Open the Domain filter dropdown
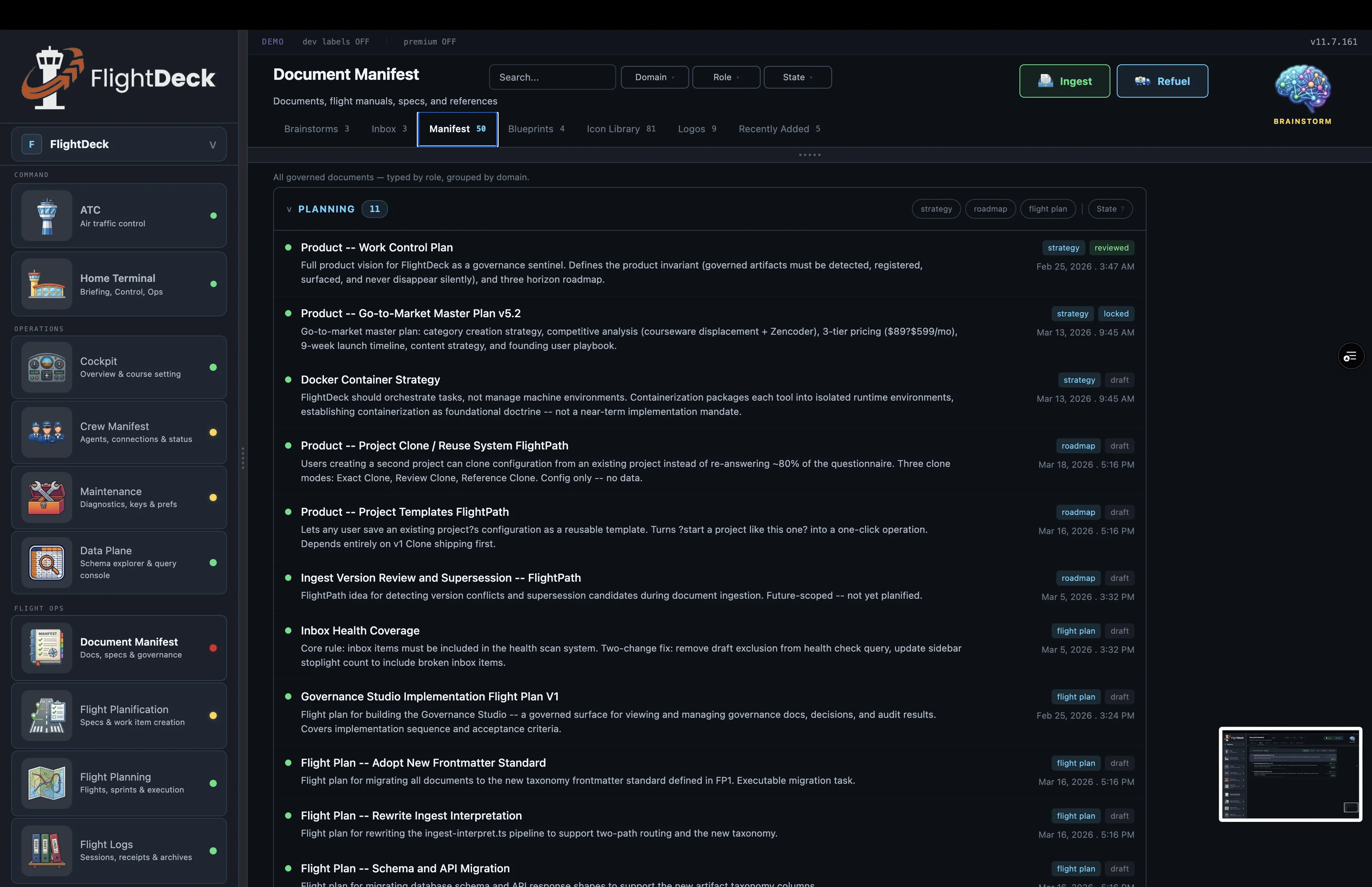Viewport: 1372px width, 887px height. (654, 77)
